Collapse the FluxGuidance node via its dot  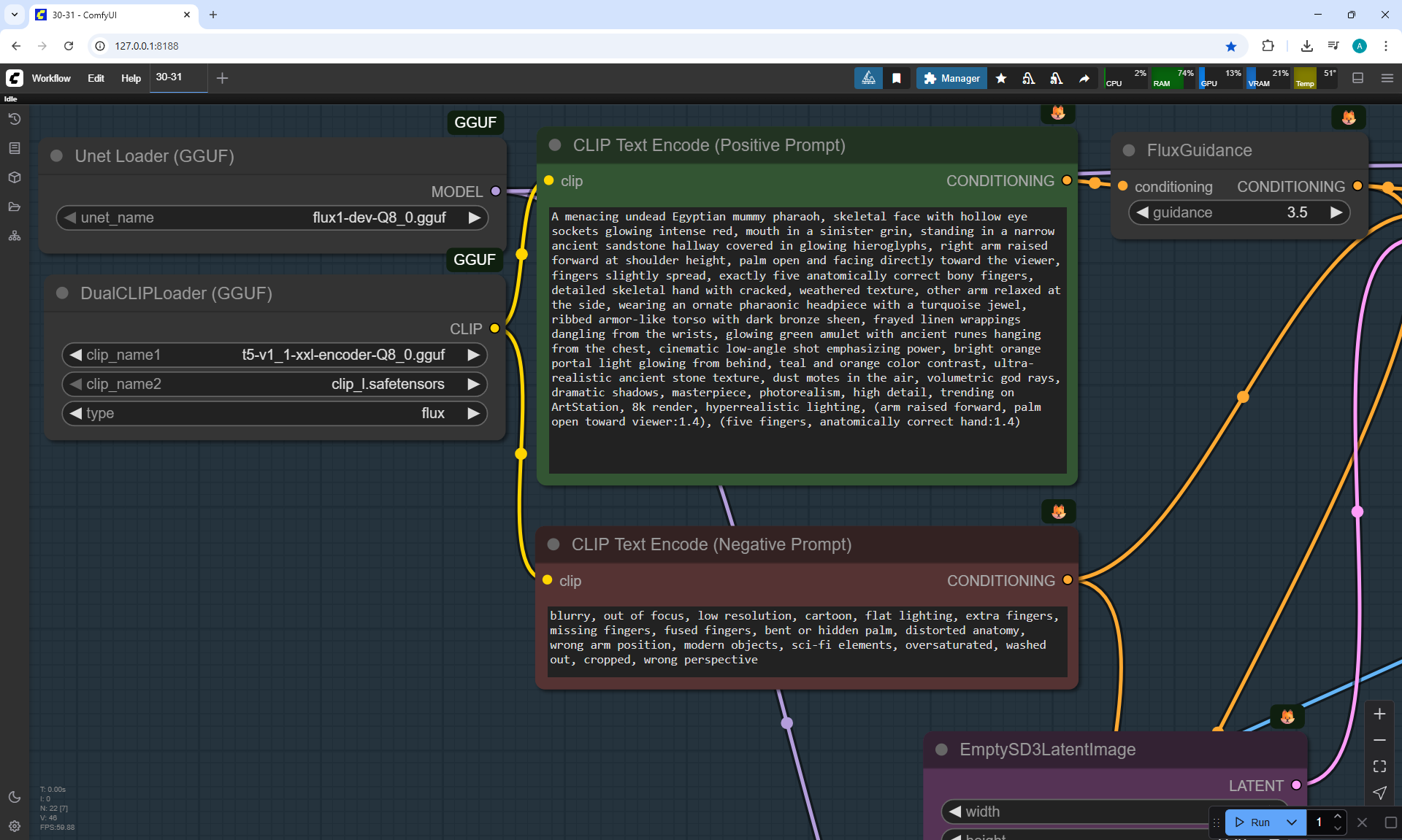(1129, 150)
